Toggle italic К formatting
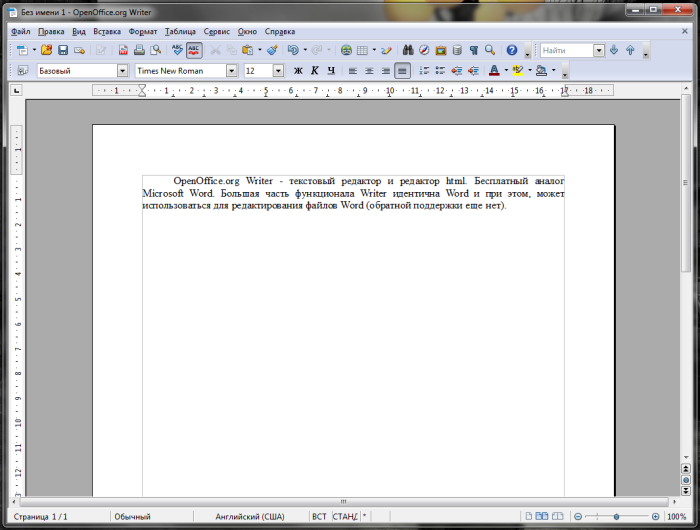Screen dimensions: 700x530 click(x=315, y=71)
